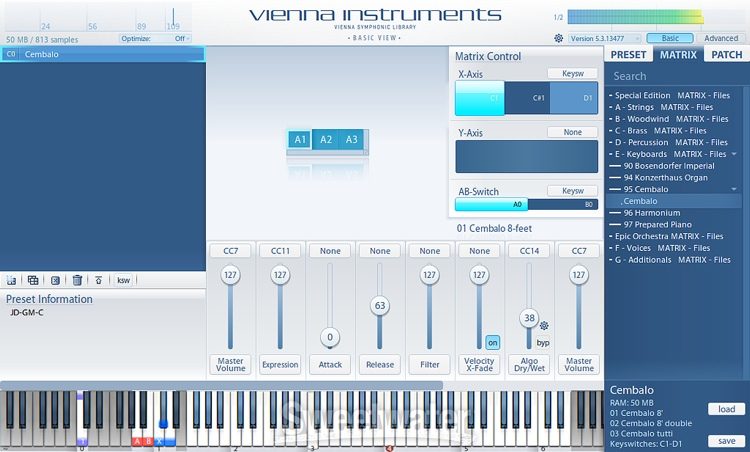Click the up-arrow icon in the list toolbar

point(99,280)
